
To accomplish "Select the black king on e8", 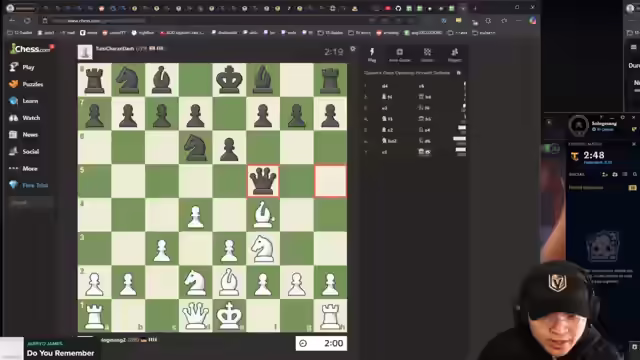I will pos(229,80).
